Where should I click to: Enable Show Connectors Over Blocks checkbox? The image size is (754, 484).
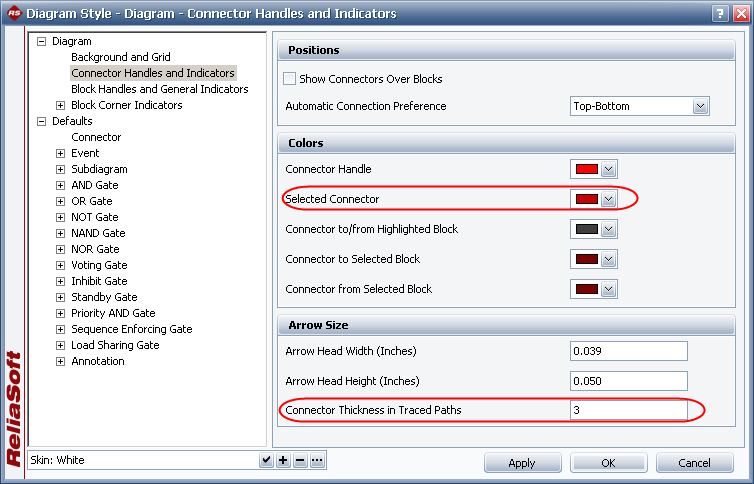click(290, 79)
